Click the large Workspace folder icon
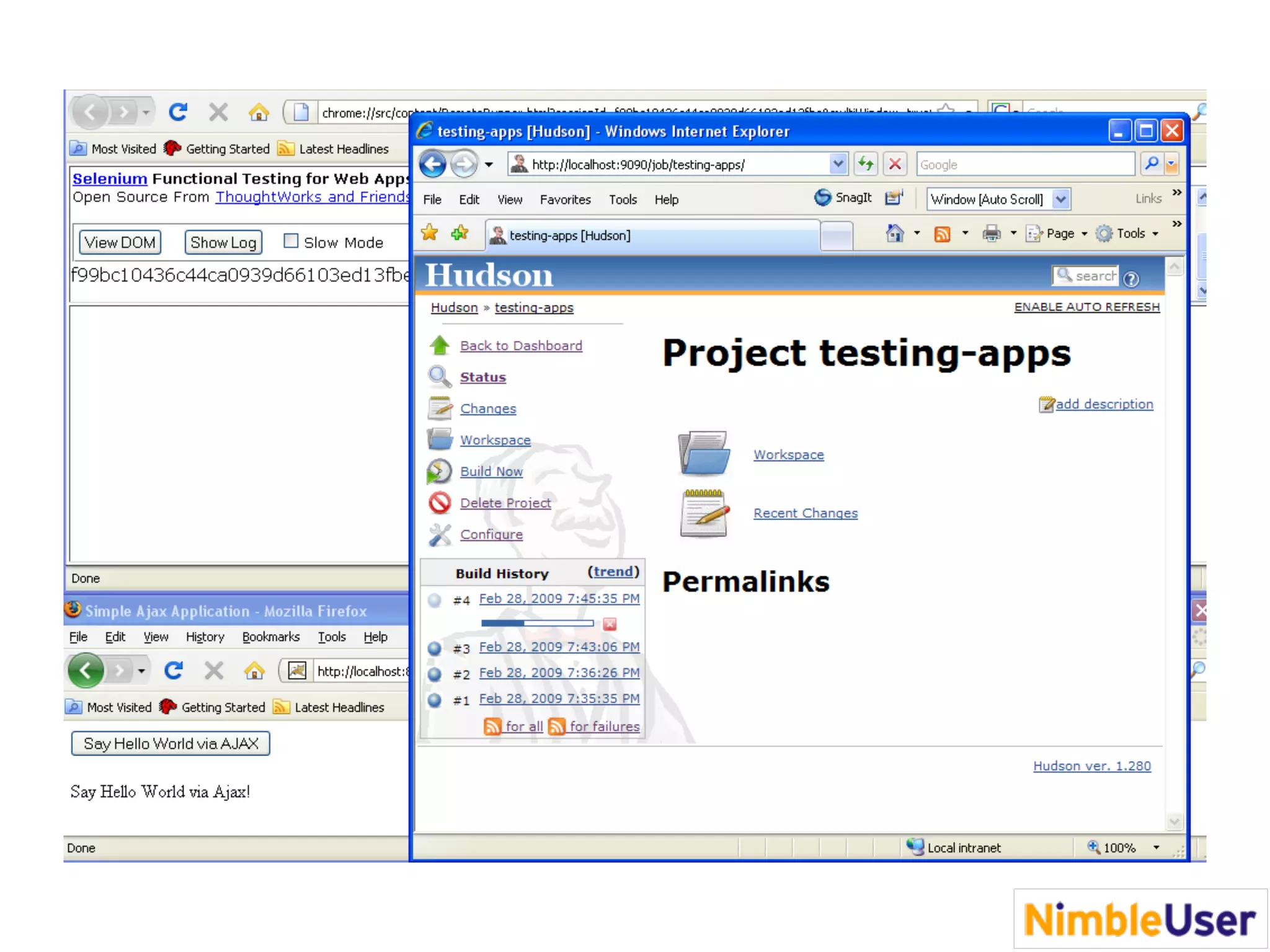This screenshot has height=952, width=1270. click(x=704, y=454)
